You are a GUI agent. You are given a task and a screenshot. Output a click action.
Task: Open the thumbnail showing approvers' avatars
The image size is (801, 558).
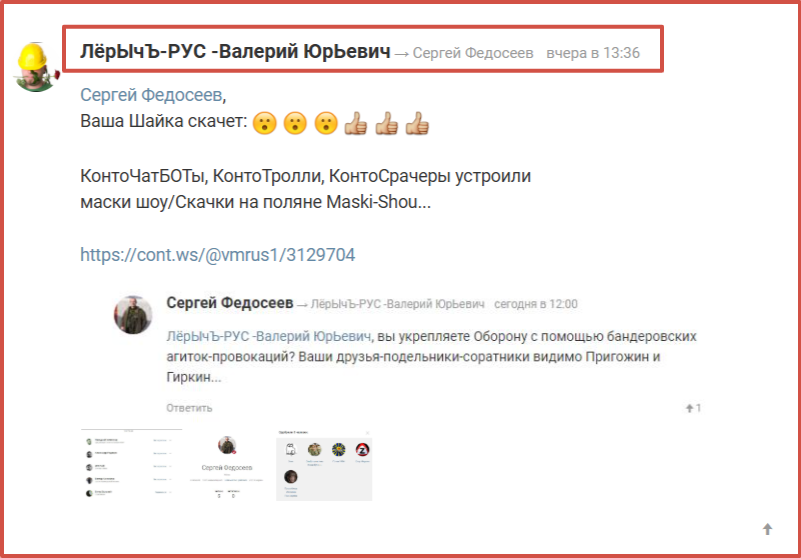coord(324,465)
